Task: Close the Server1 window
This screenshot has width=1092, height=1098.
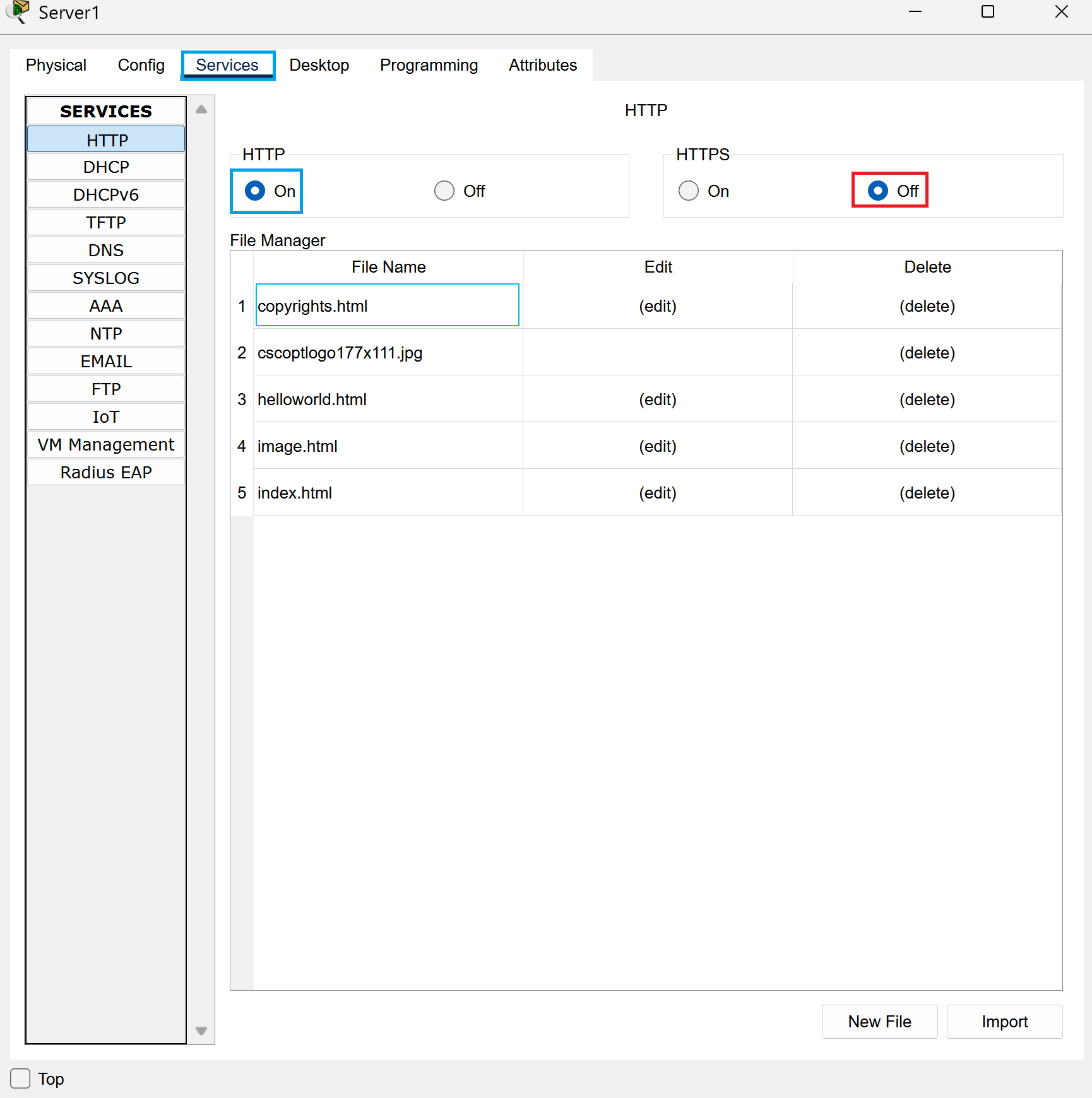Action: tap(1062, 12)
